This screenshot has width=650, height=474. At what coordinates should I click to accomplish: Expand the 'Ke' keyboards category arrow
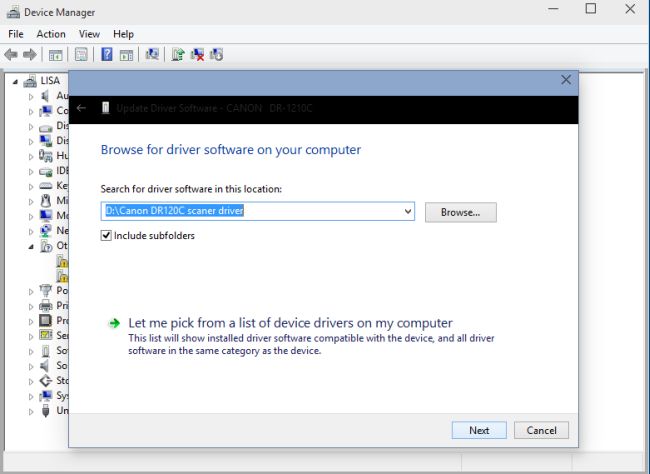coord(31,187)
